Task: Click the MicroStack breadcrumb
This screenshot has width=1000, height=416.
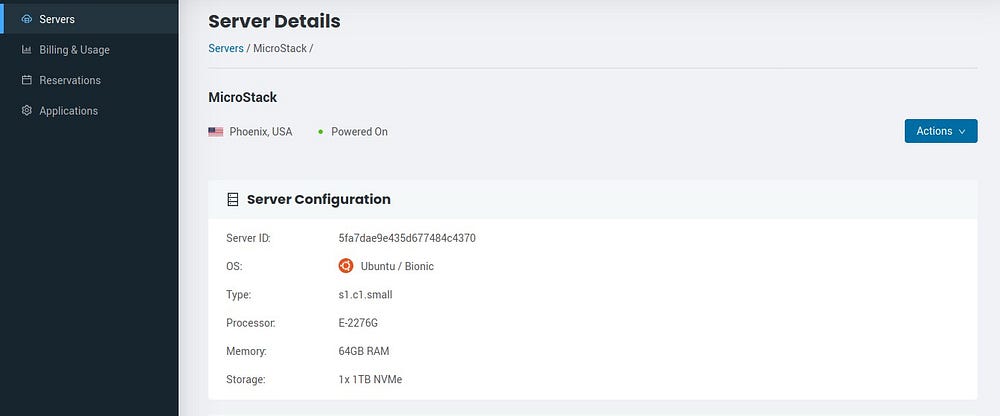Action: coord(279,48)
